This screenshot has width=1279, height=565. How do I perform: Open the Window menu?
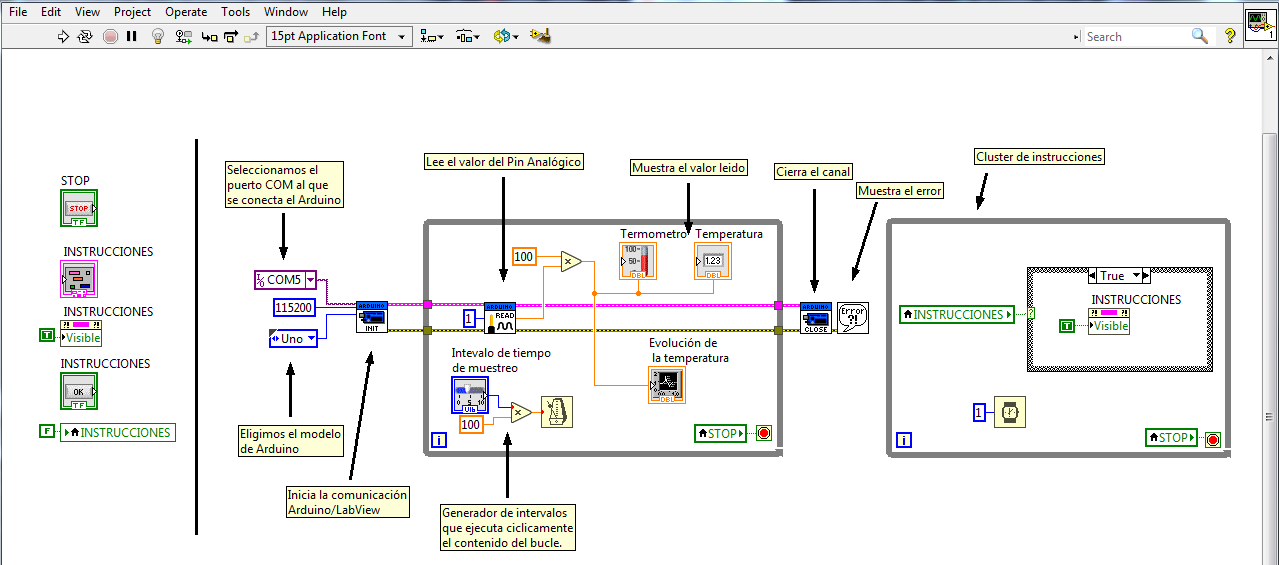[x=286, y=12]
